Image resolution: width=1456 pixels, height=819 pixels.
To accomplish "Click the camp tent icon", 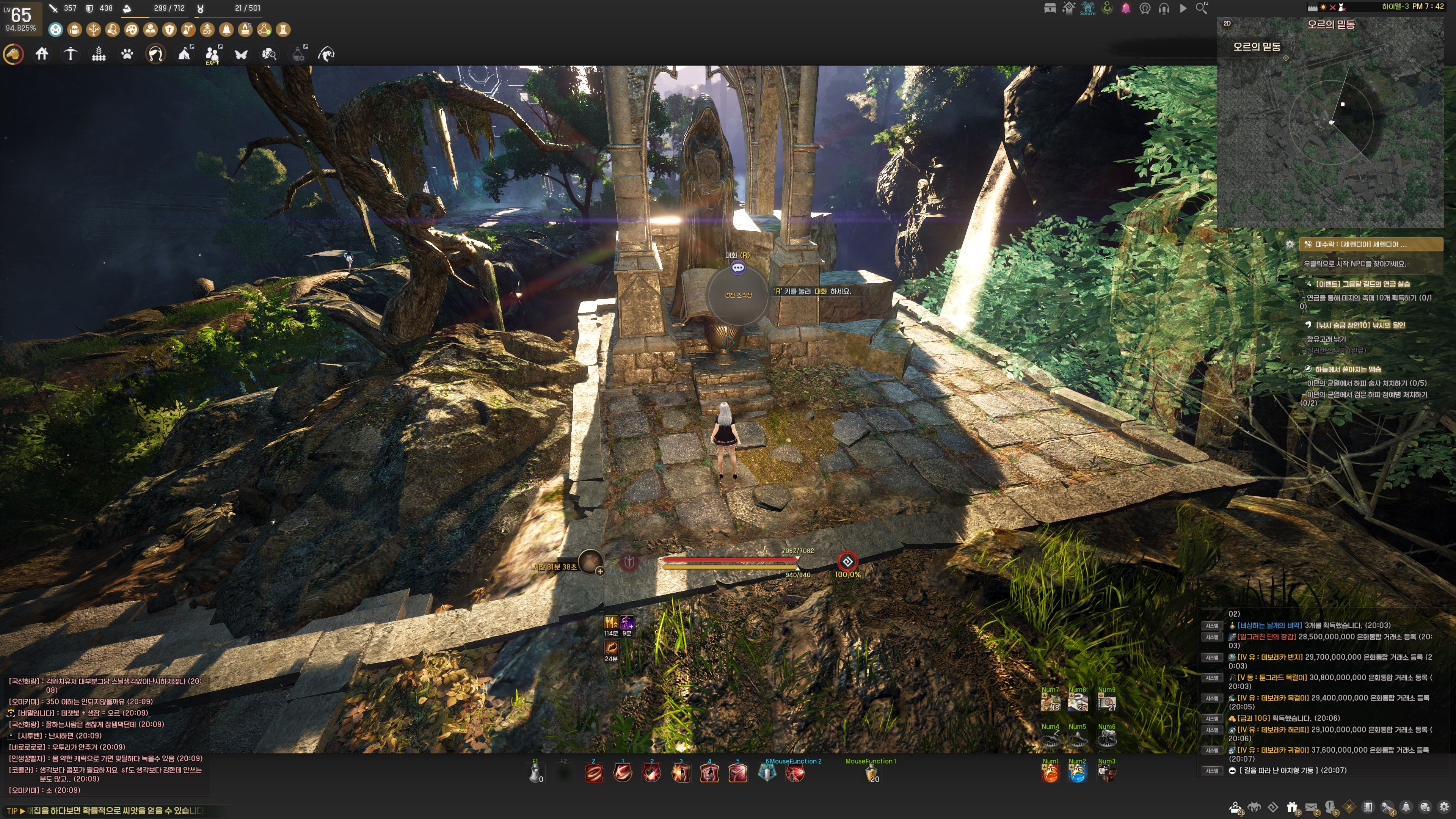I will (184, 54).
